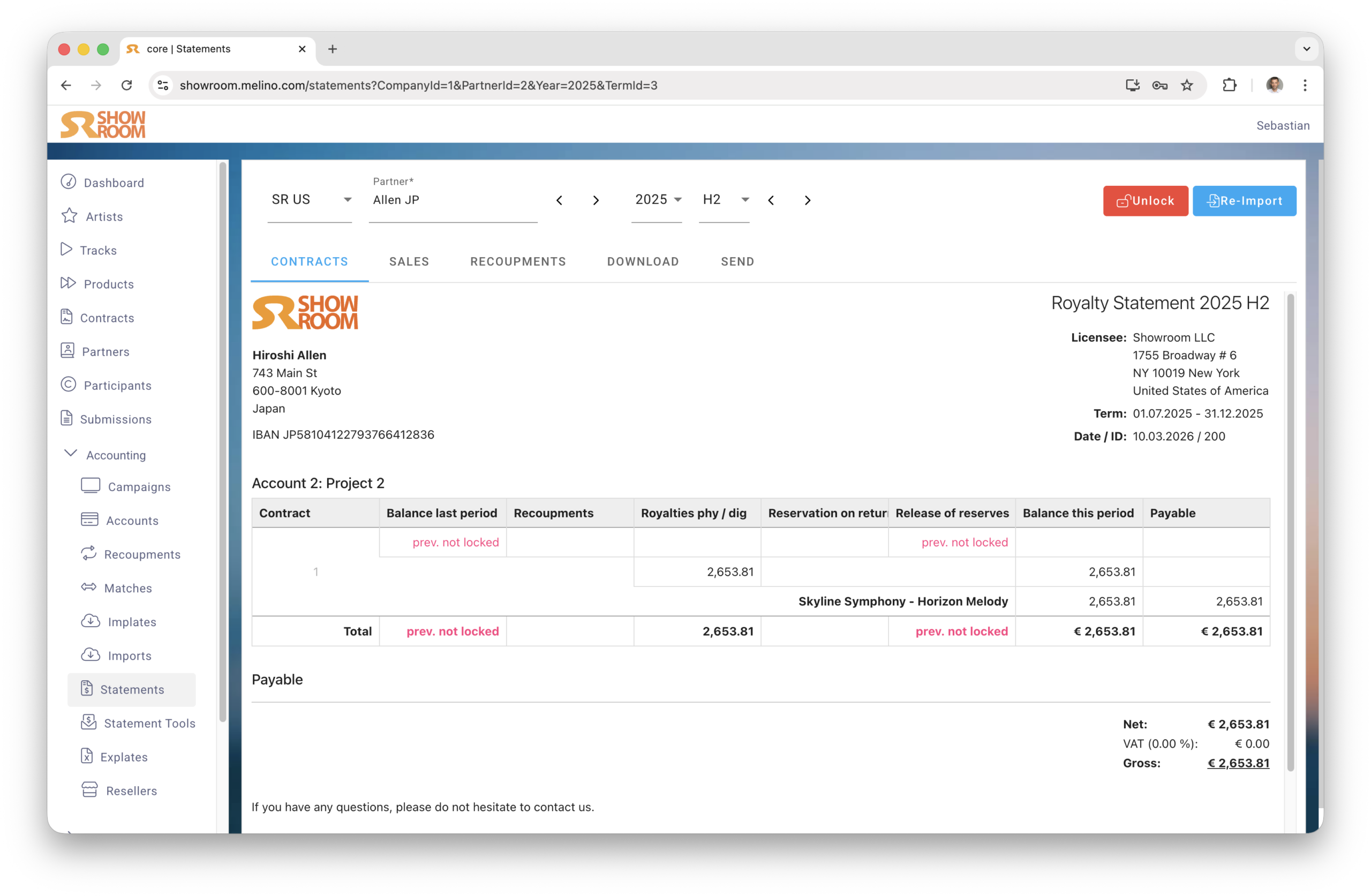
Task: Open the DOWNLOAD tab
Action: (643, 261)
